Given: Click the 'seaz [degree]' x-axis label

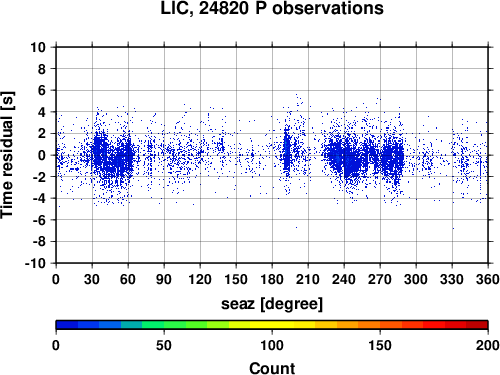Looking at the screenshot, I should tap(272, 304).
